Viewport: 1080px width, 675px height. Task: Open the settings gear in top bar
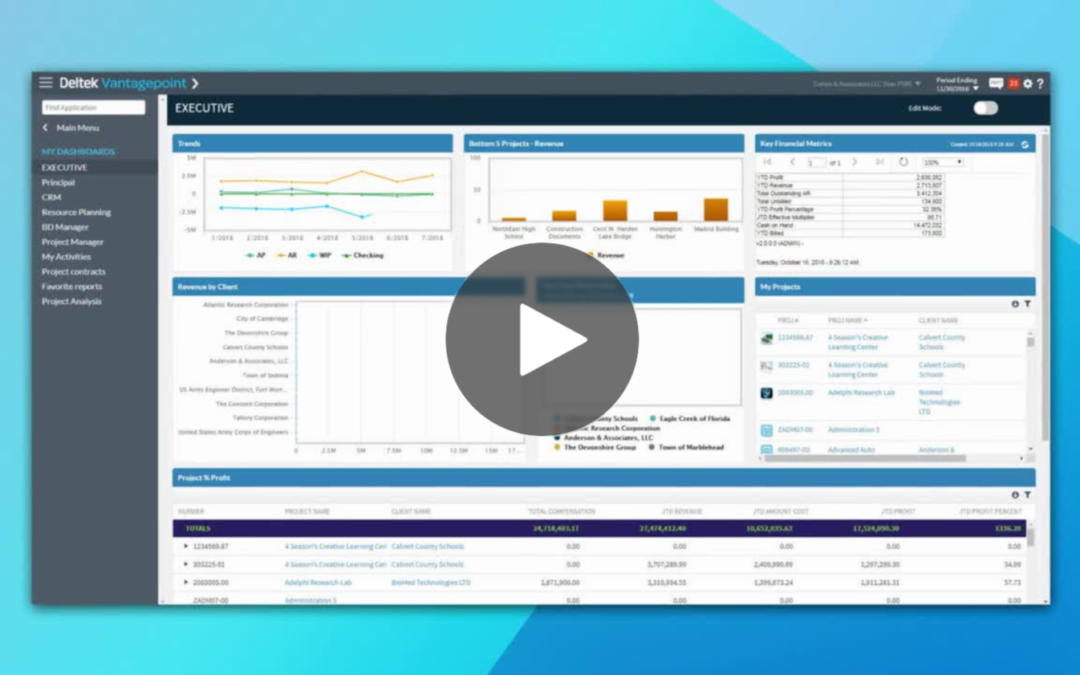[x=1028, y=83]
